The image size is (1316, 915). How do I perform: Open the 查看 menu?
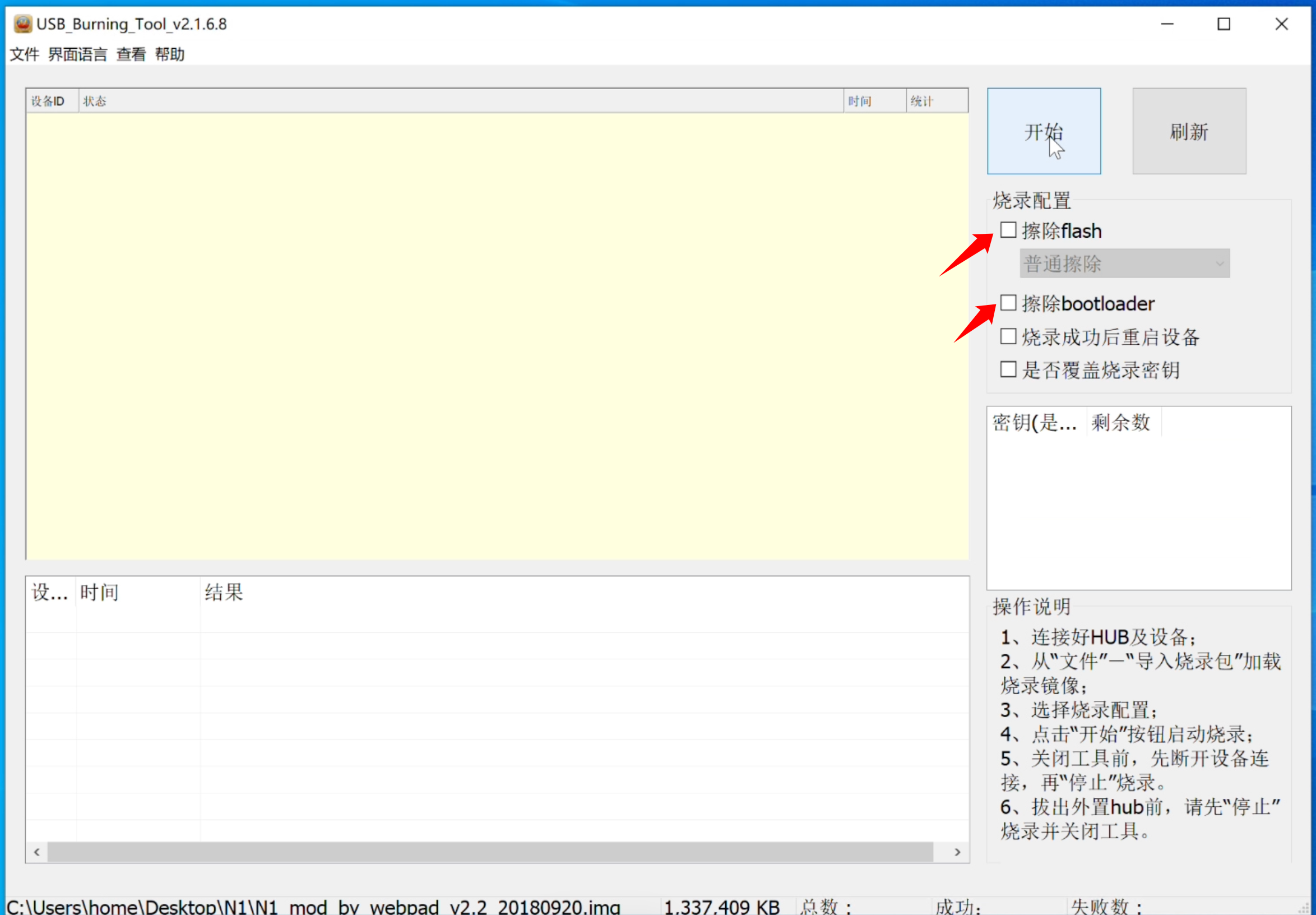coord(131,54)
